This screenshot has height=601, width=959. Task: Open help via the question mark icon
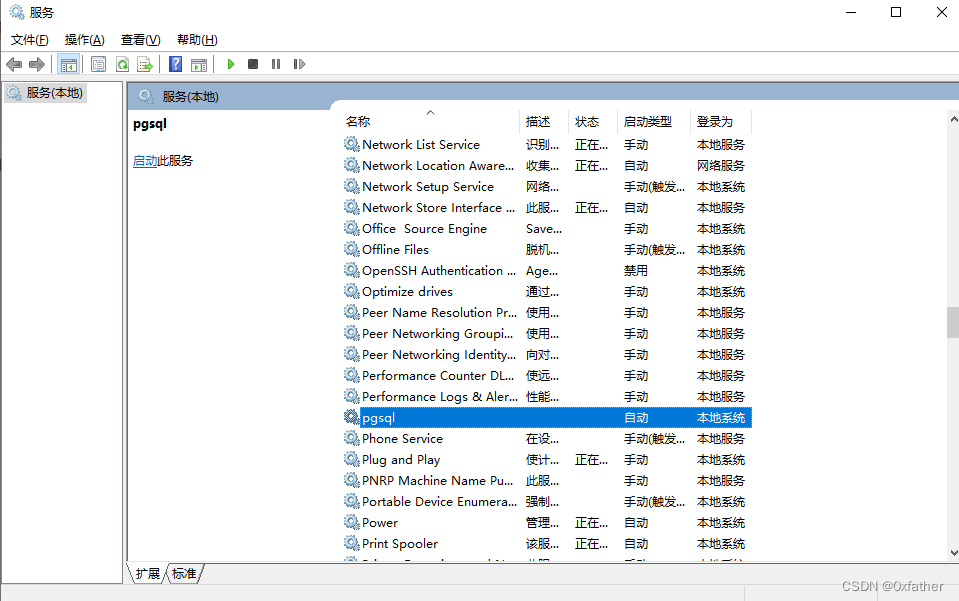click(174, 64)
